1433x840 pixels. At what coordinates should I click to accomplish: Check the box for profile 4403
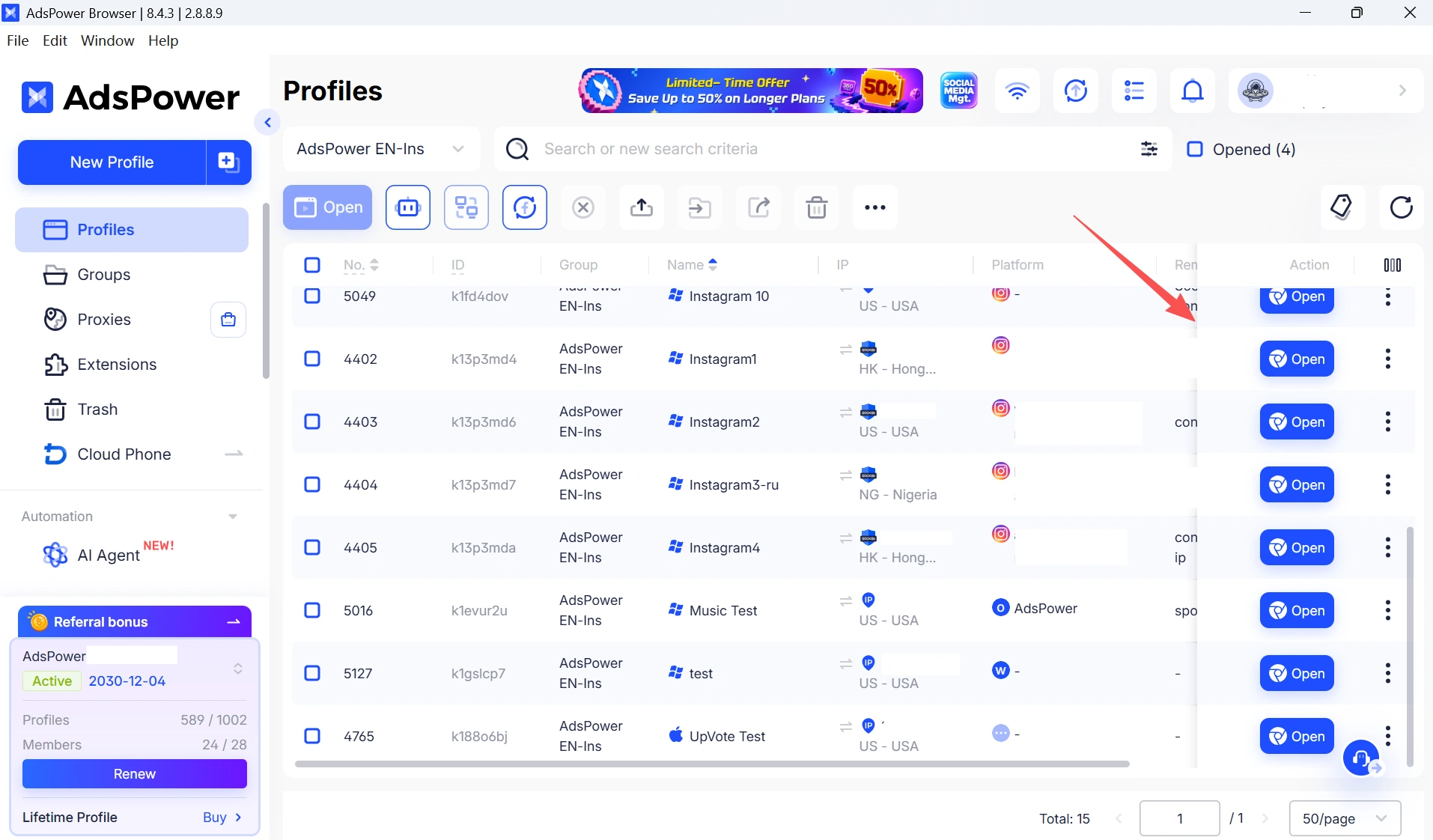[312, 421]
